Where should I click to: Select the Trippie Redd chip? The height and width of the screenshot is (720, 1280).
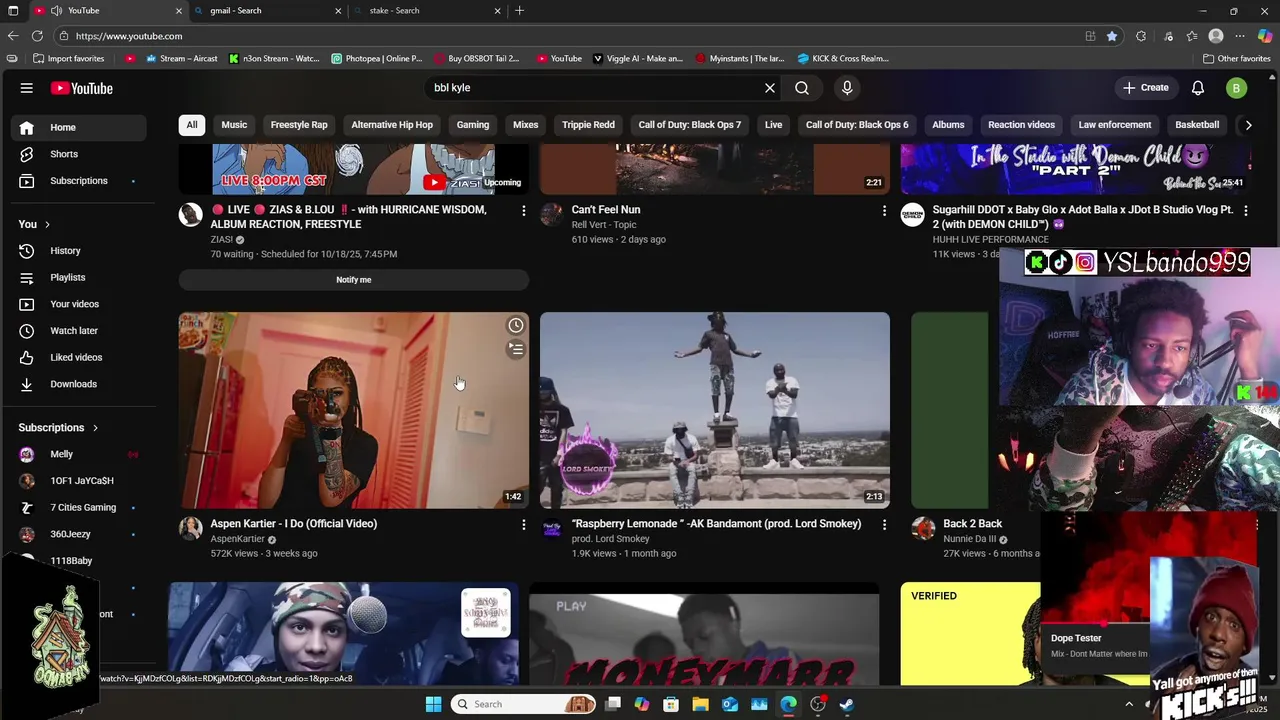588,125
